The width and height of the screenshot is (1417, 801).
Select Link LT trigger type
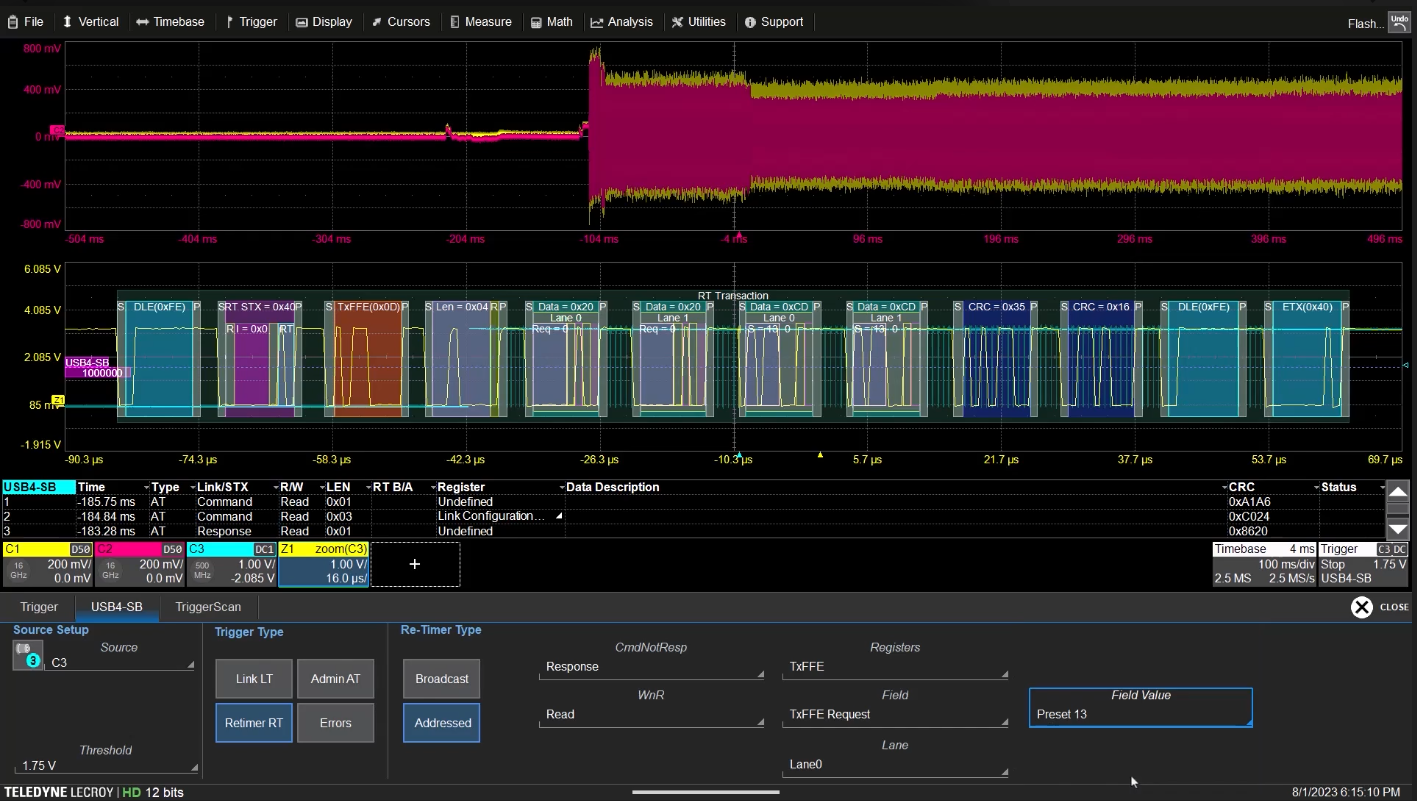254,679
